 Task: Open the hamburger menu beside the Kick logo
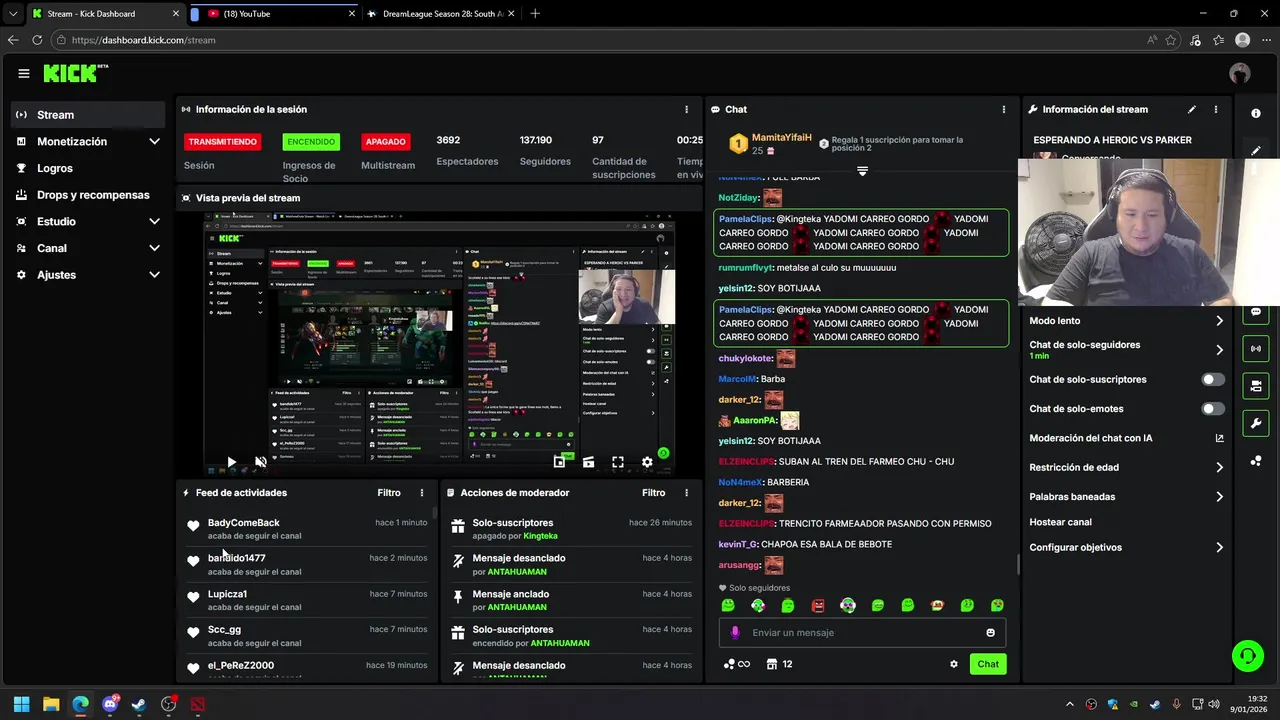[x=23, y=73]
